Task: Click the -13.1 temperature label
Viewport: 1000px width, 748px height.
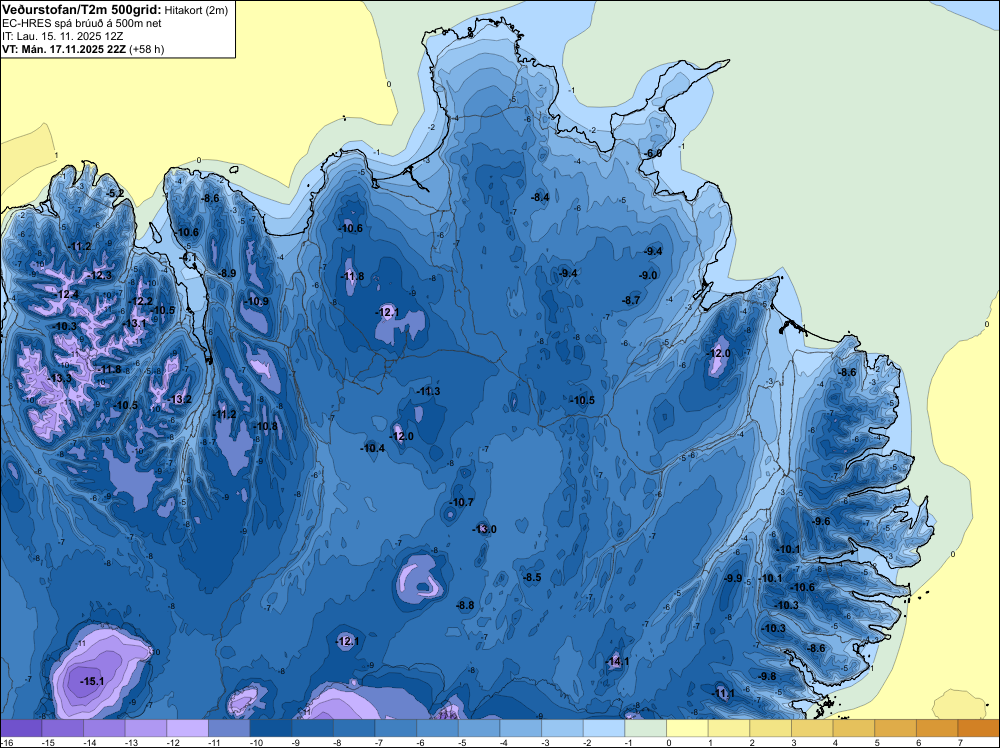Action: pyautogui.click(x=134, y=323)
